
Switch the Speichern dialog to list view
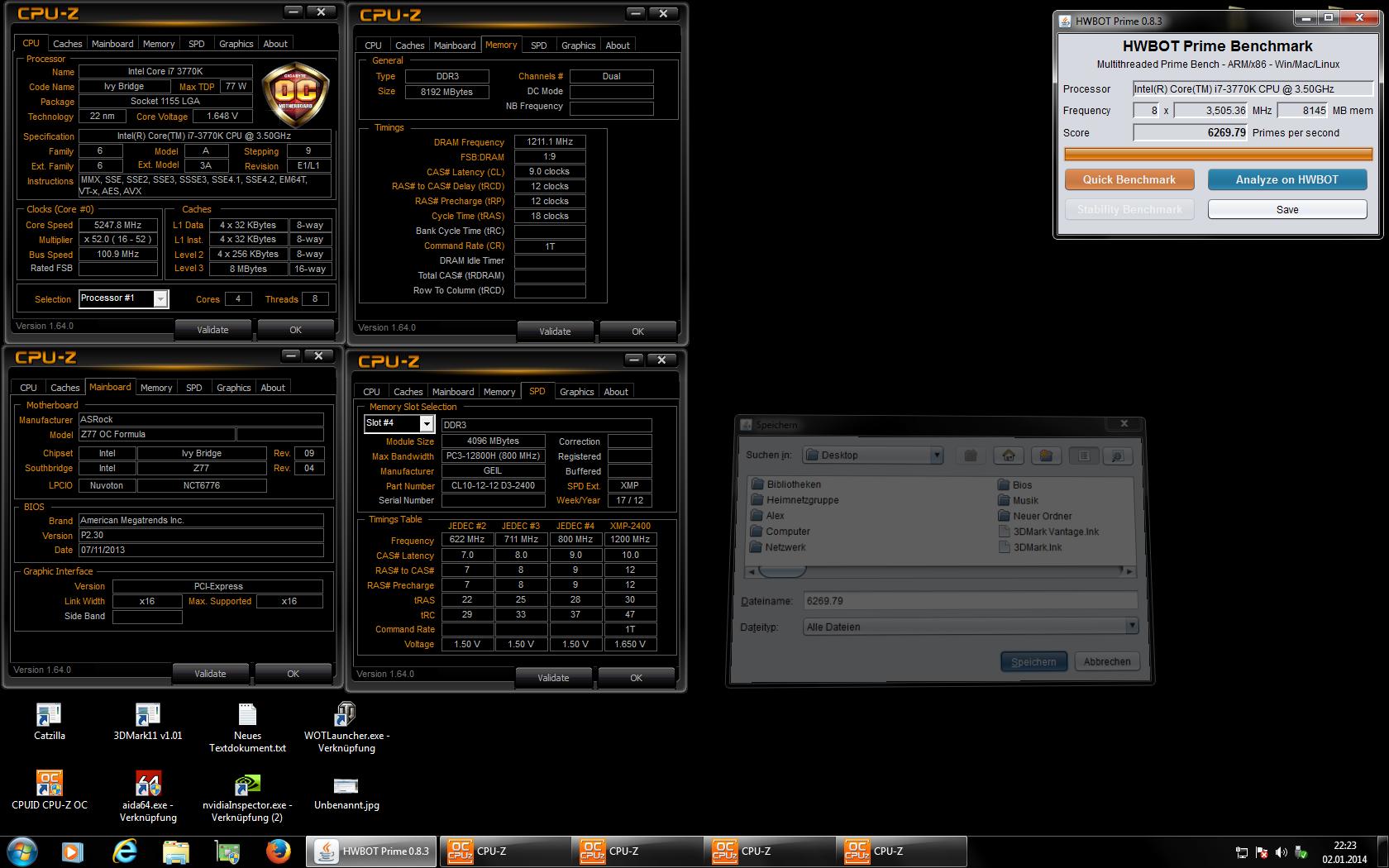point(1084,455)
